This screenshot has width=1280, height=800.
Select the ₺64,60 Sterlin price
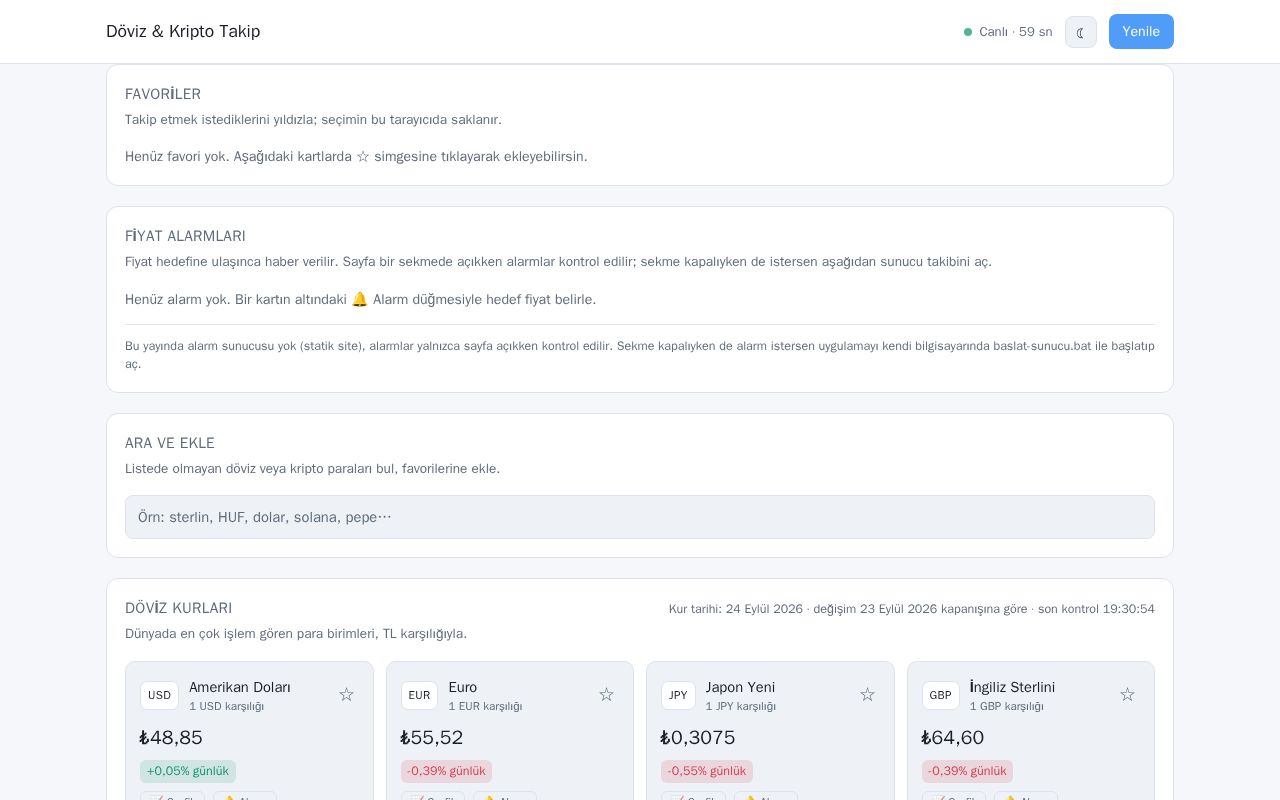click(953, 738)
